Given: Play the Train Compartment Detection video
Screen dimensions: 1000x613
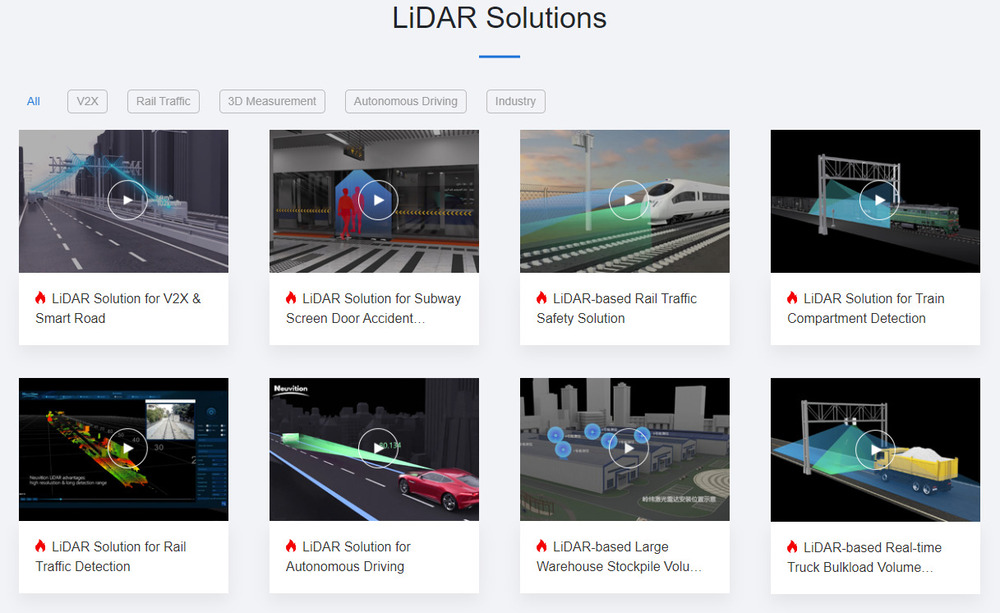Looking at the screenshot, I should [x=878, y=200].
